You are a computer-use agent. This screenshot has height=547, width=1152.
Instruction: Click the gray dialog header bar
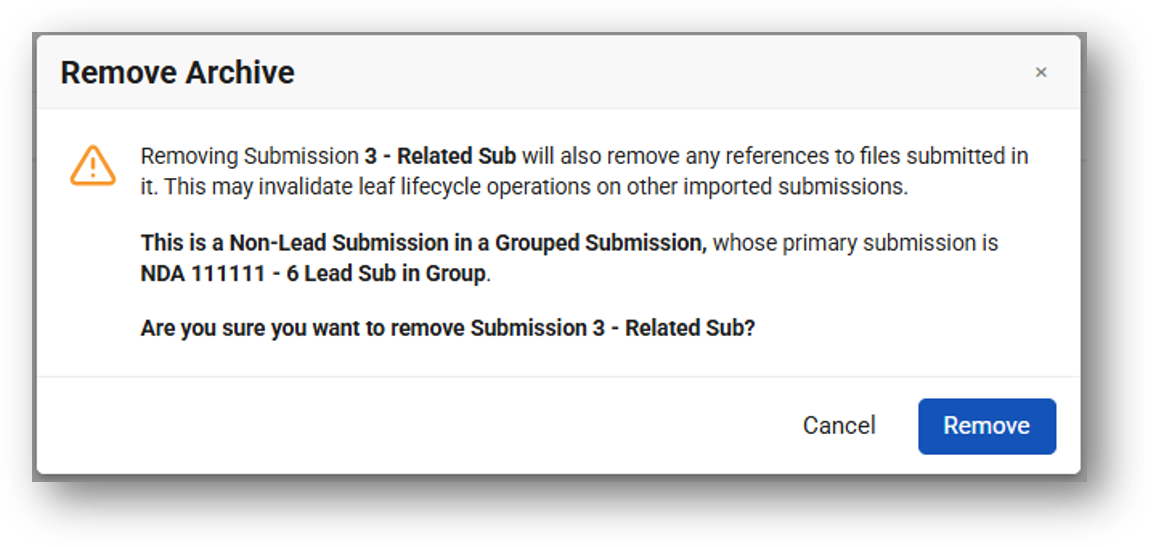[x=558, y=72]
